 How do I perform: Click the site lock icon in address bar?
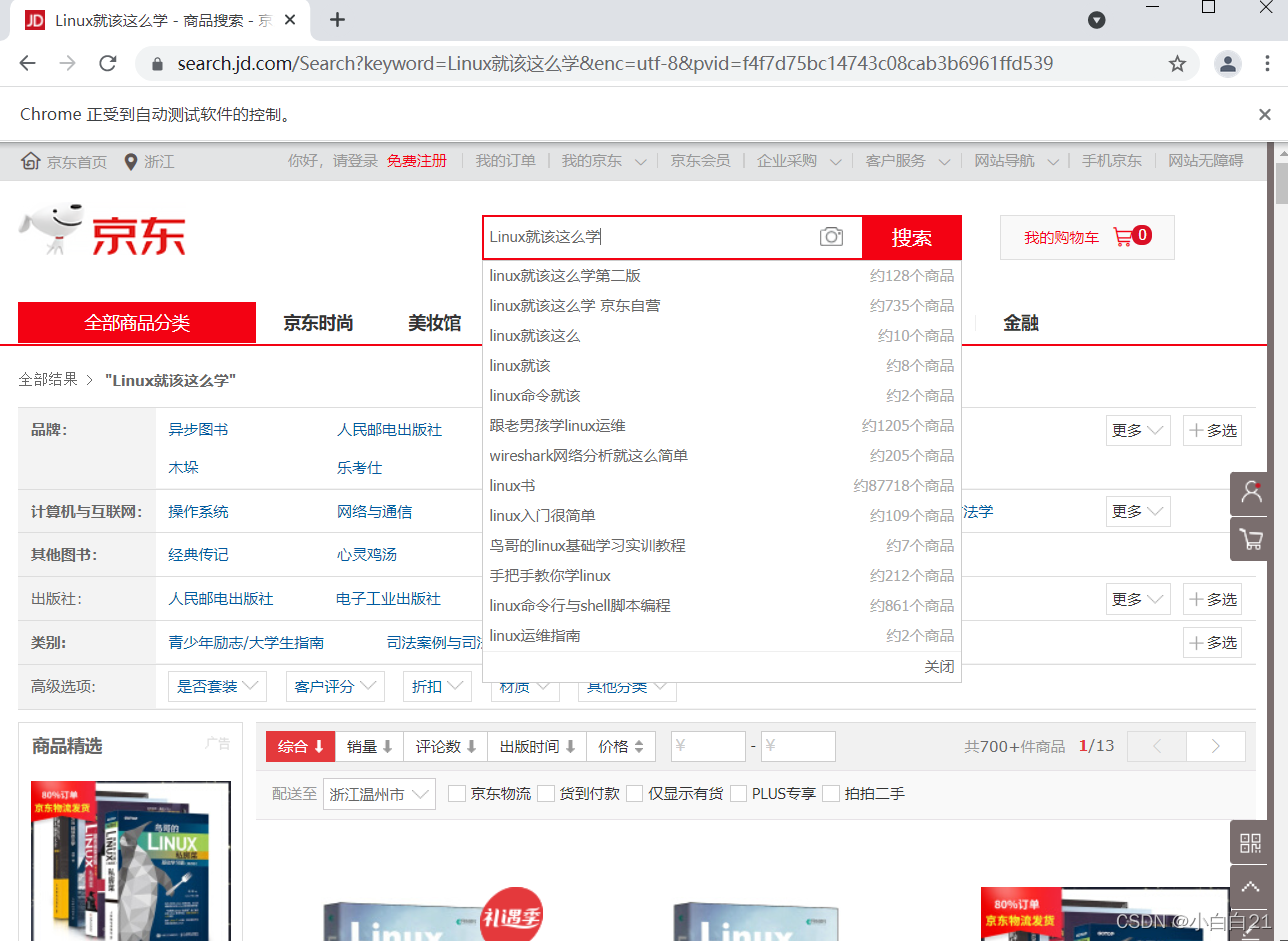(x=156, y=64)
